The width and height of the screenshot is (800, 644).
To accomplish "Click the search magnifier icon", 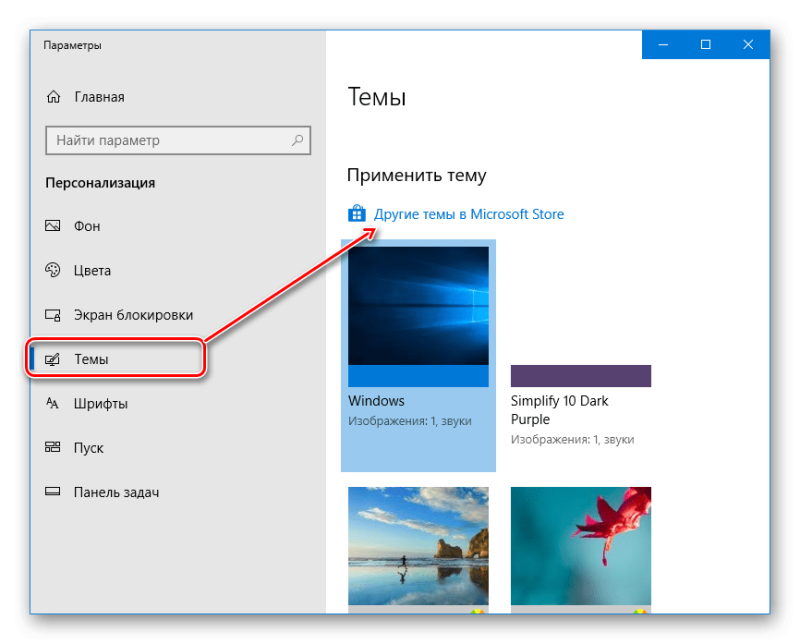I will (297, 140).
